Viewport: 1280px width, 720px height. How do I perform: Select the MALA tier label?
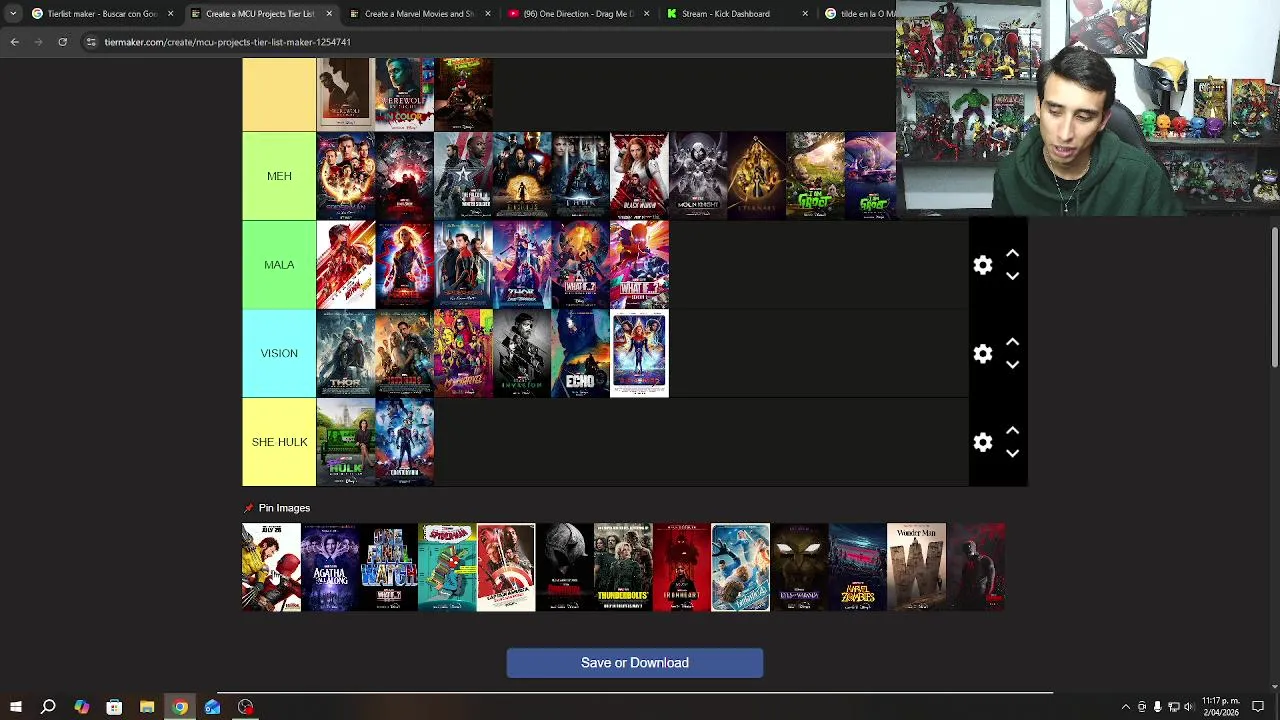point(279,265)
